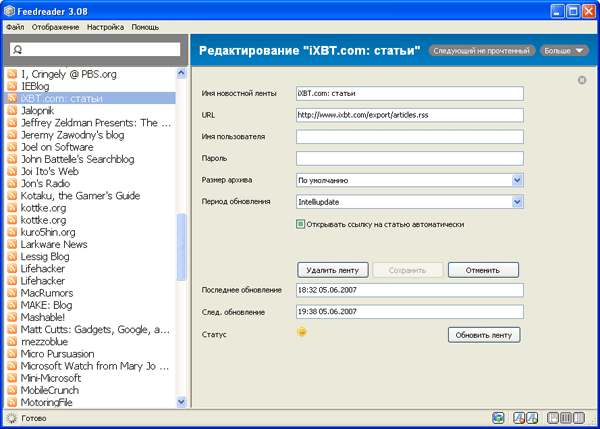This screenshot has width=600, height=429.
Task: Click the spinning gear icon beside Готово
Action: 12,418
